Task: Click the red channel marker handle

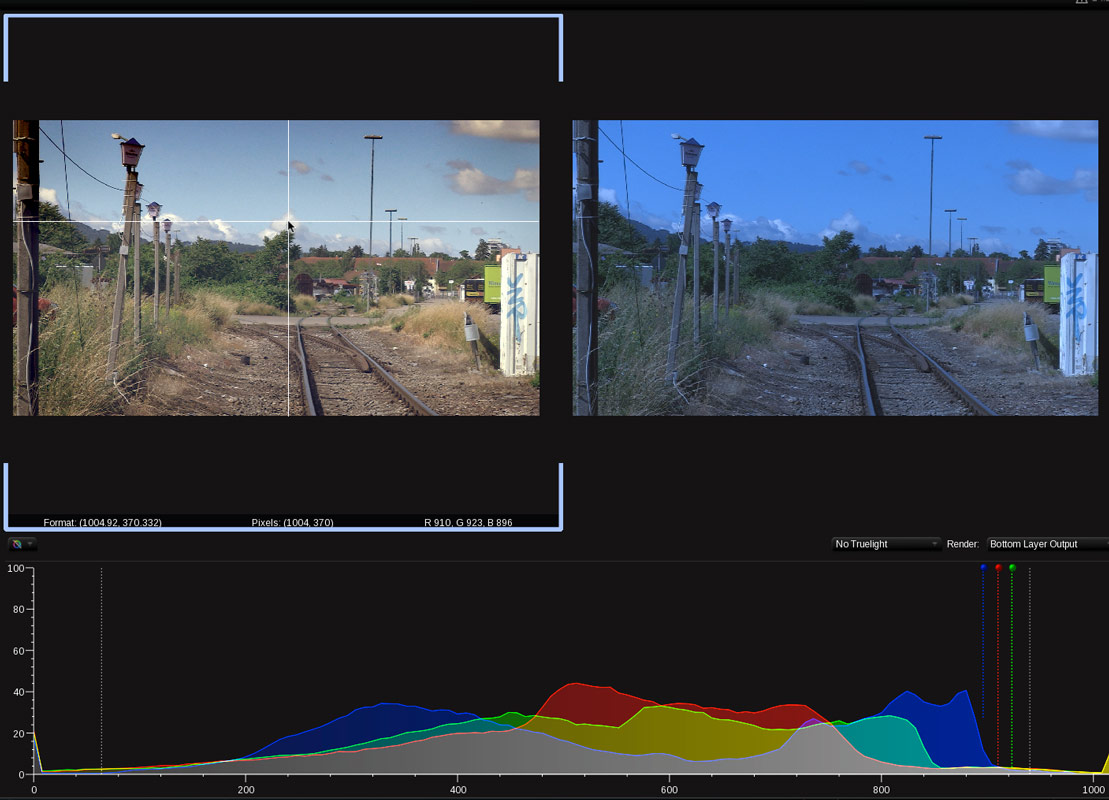Action: point(998,567)
